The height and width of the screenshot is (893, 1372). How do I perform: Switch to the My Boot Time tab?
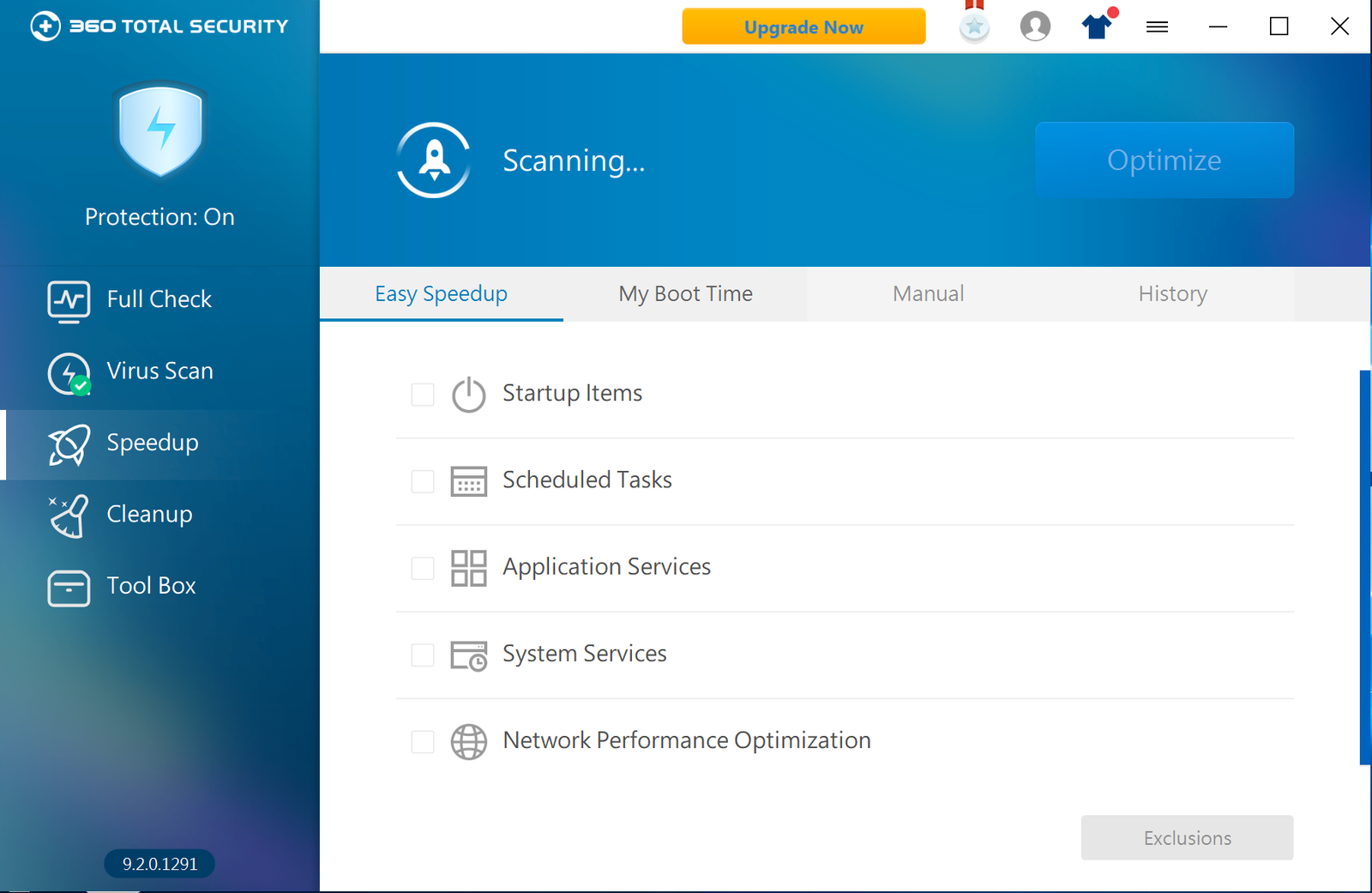pos(685,293)
